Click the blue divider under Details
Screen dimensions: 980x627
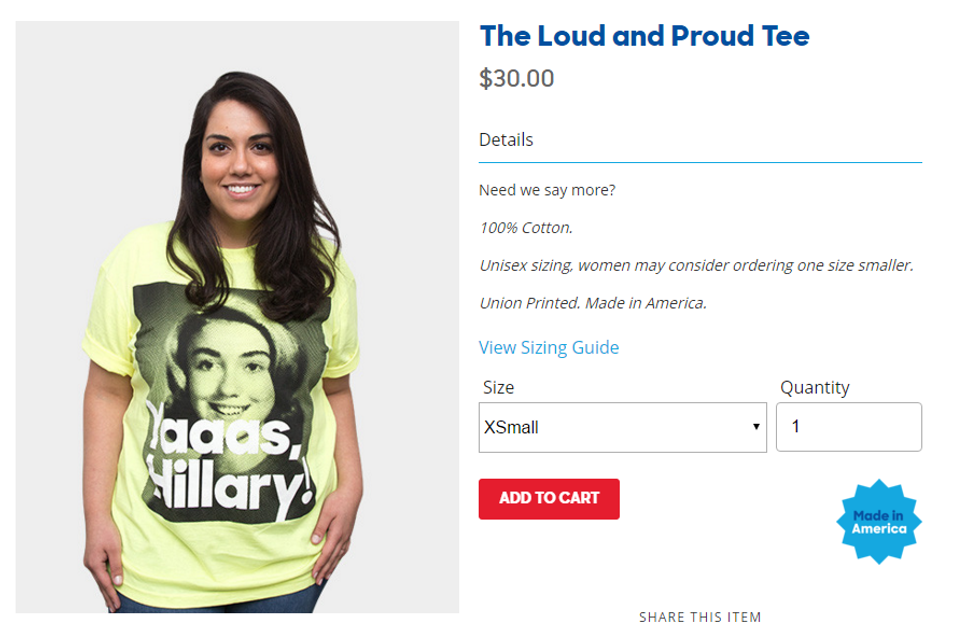(700, 163)
